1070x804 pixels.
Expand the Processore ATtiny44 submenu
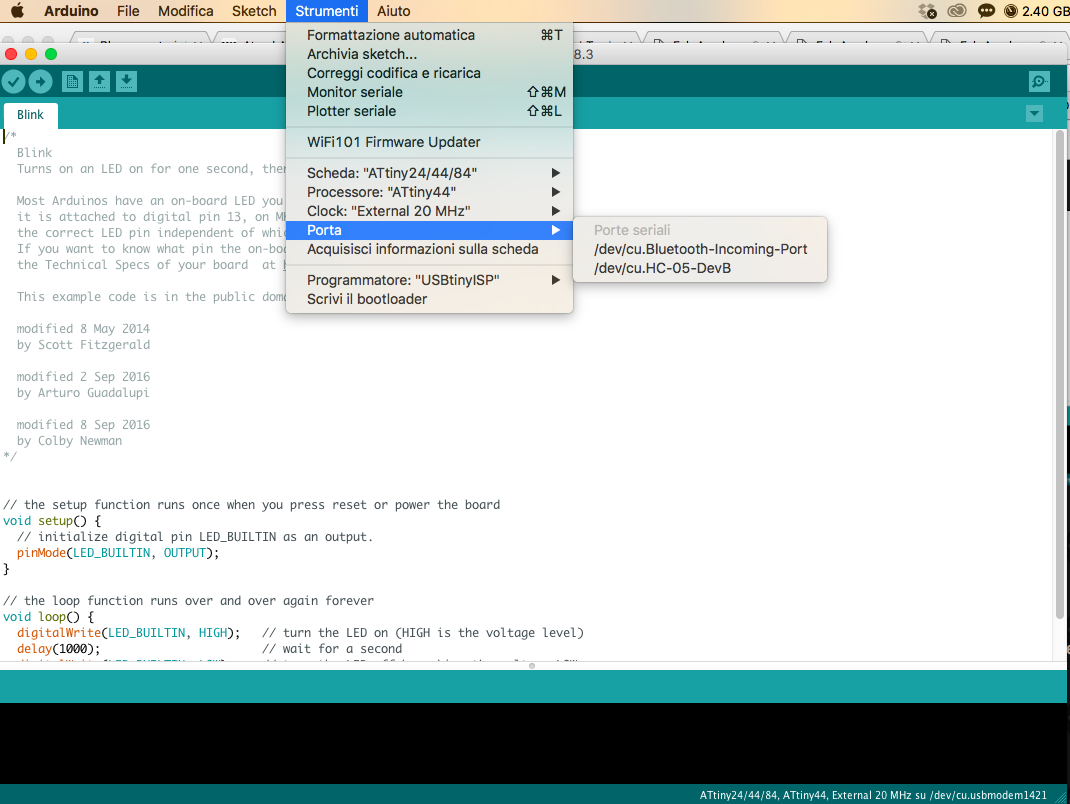tap(429, 192)
